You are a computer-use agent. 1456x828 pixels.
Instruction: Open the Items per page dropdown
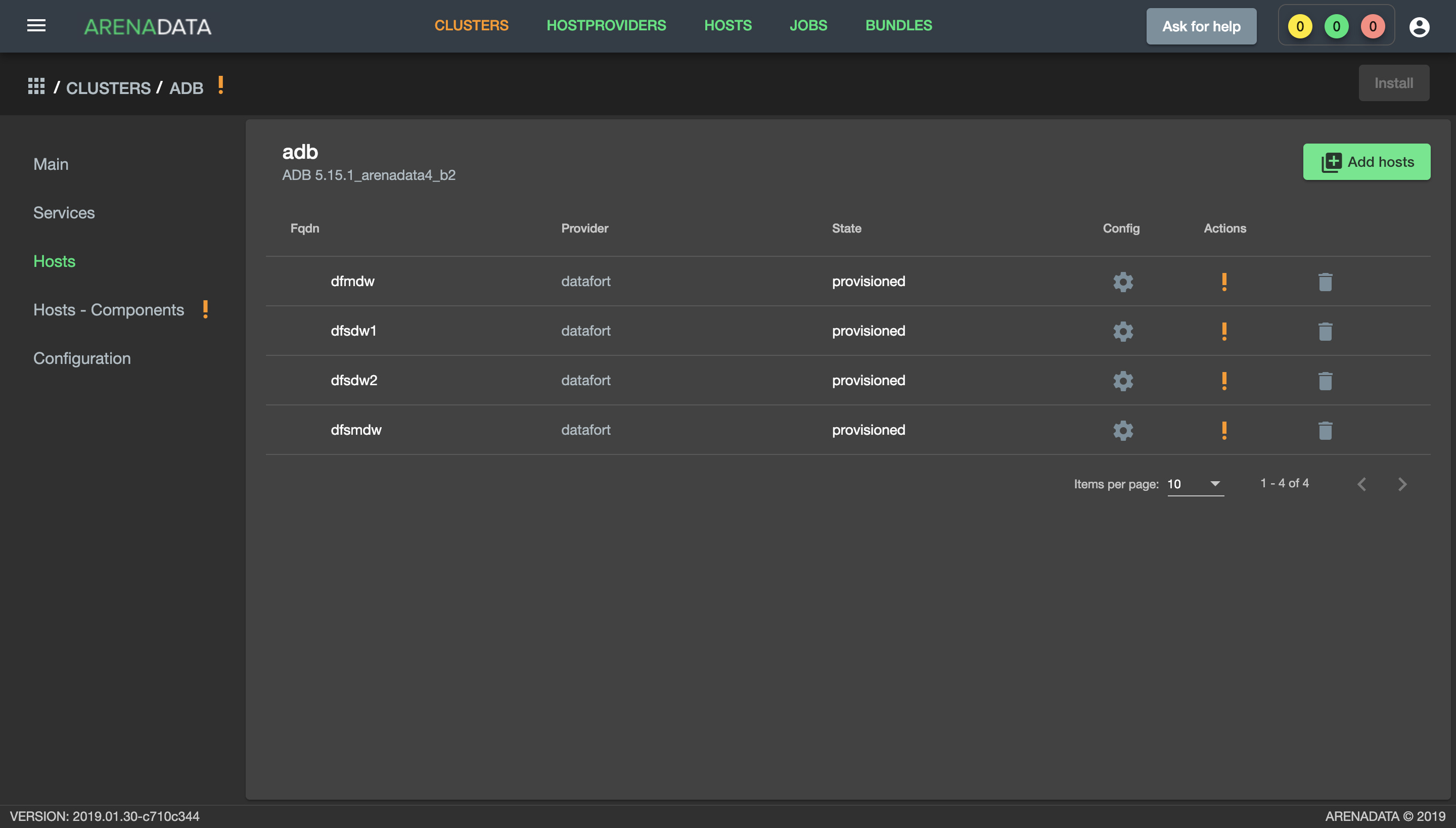click(x=1195, y=484)
